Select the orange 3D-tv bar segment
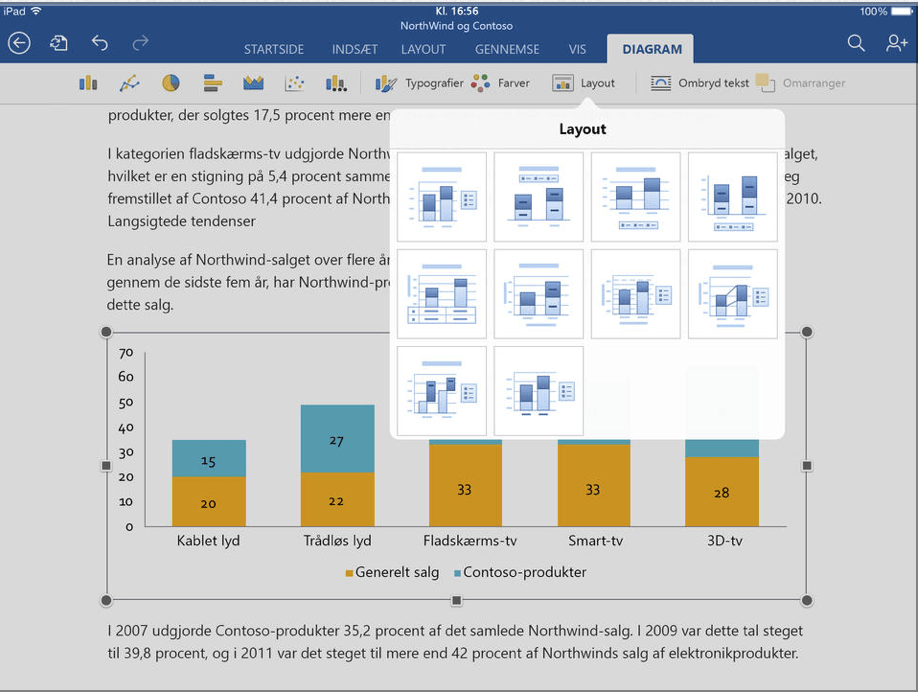918x692 pixels. click(x=722, y=492)
